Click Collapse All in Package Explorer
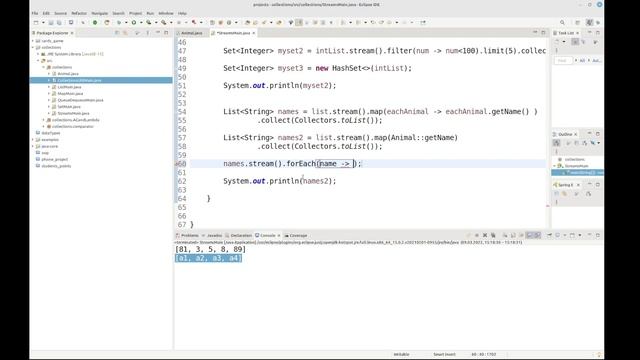Screen dimensions: 640x360 click(x=117, y=33)
